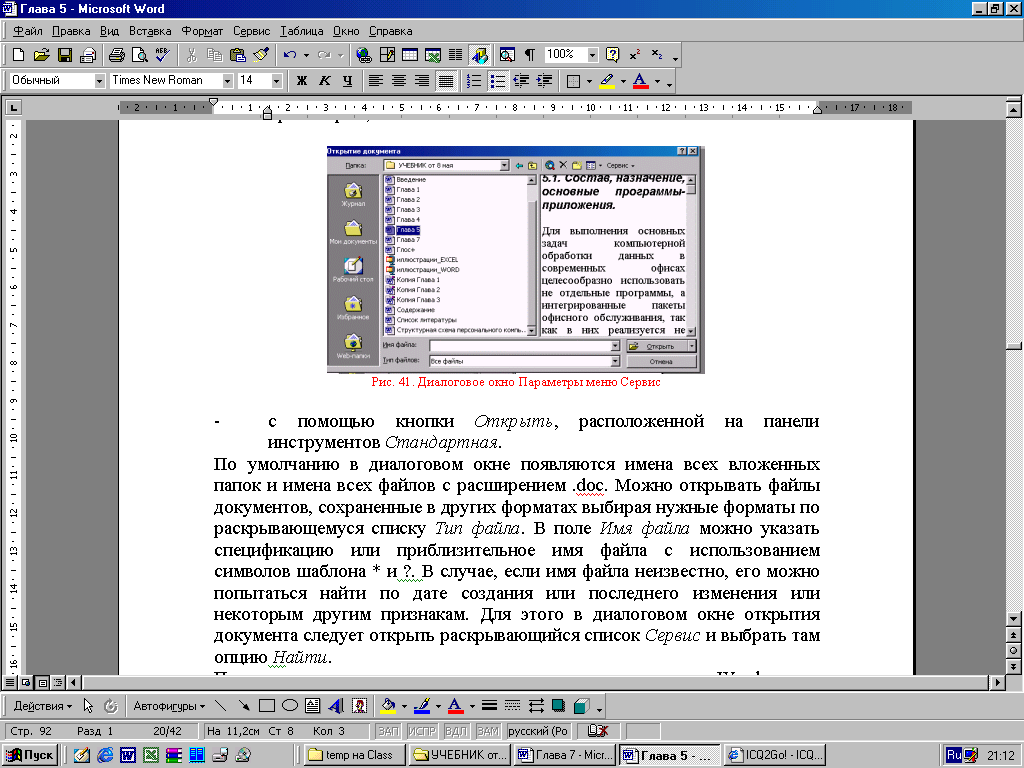Click the Open file toolbar icon
This screenshot has height=768, width=1024.
(41, 55)
